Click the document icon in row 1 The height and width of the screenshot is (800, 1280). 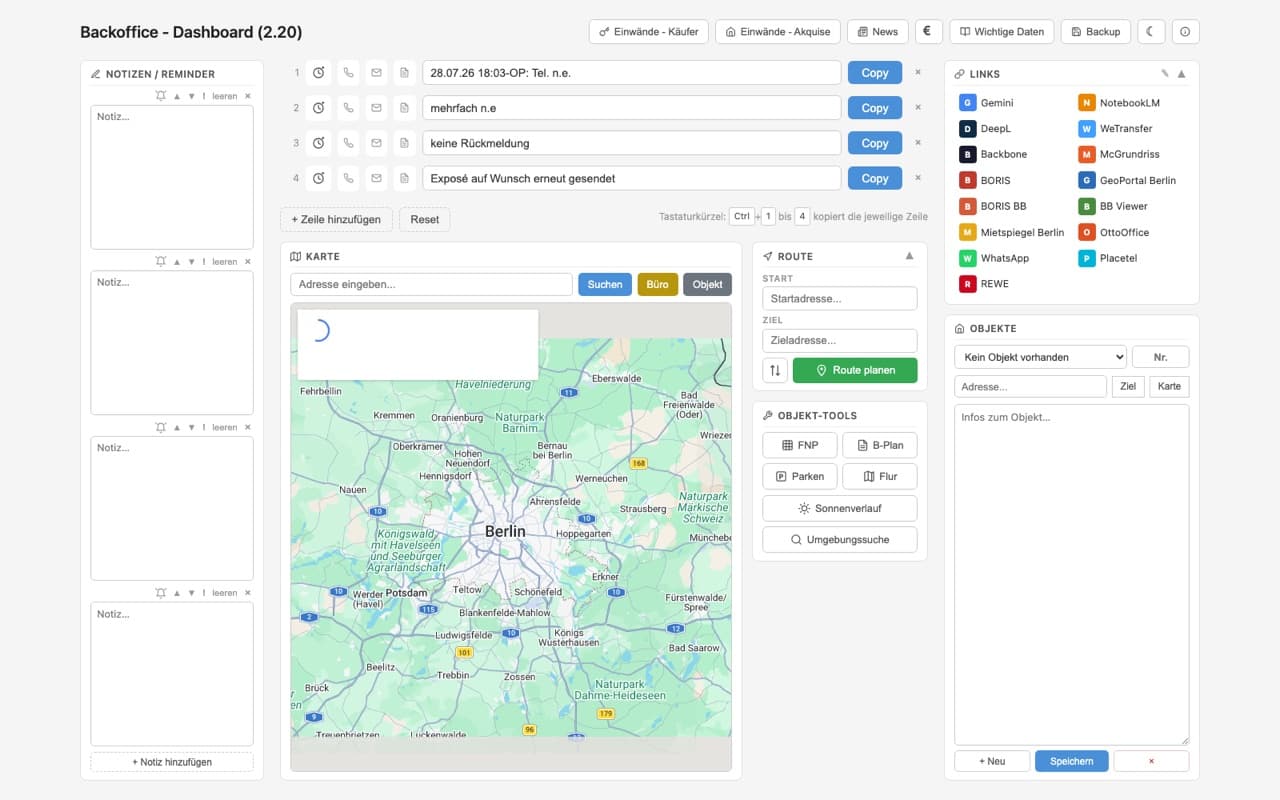point(404,73)
